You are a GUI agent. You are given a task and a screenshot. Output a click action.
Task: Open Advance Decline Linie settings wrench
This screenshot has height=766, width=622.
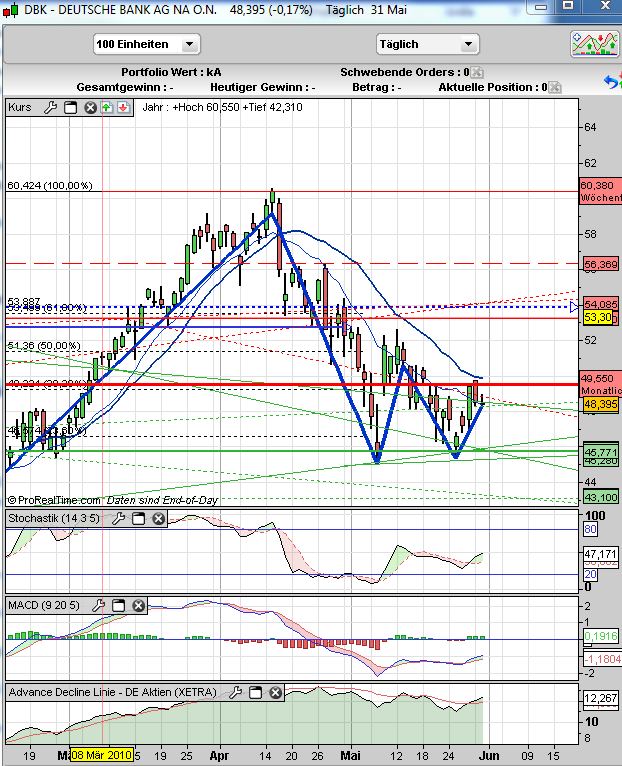coord(236,692)
